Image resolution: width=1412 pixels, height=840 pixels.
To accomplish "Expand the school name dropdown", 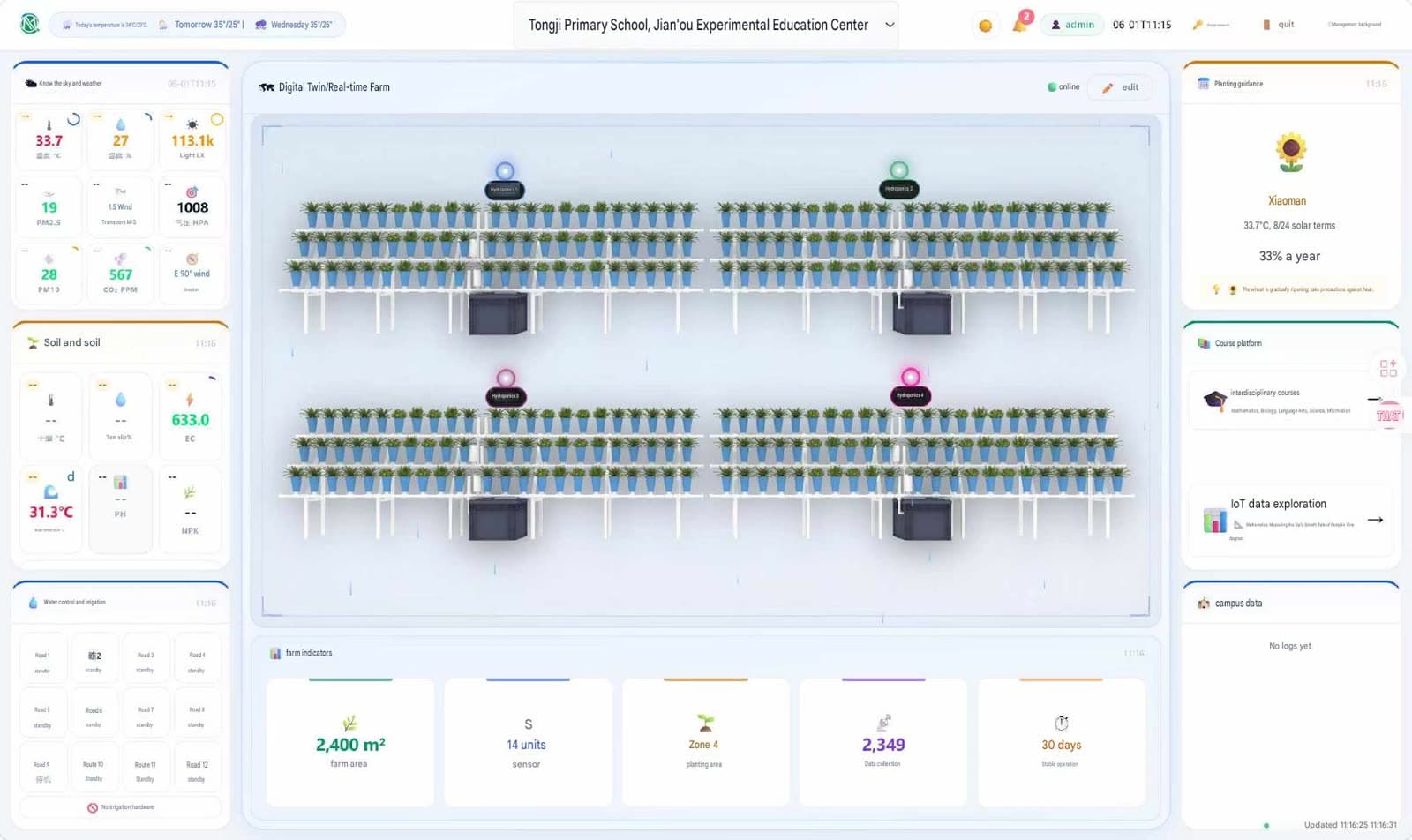I will pyautogui.click(x=890, y=25).
